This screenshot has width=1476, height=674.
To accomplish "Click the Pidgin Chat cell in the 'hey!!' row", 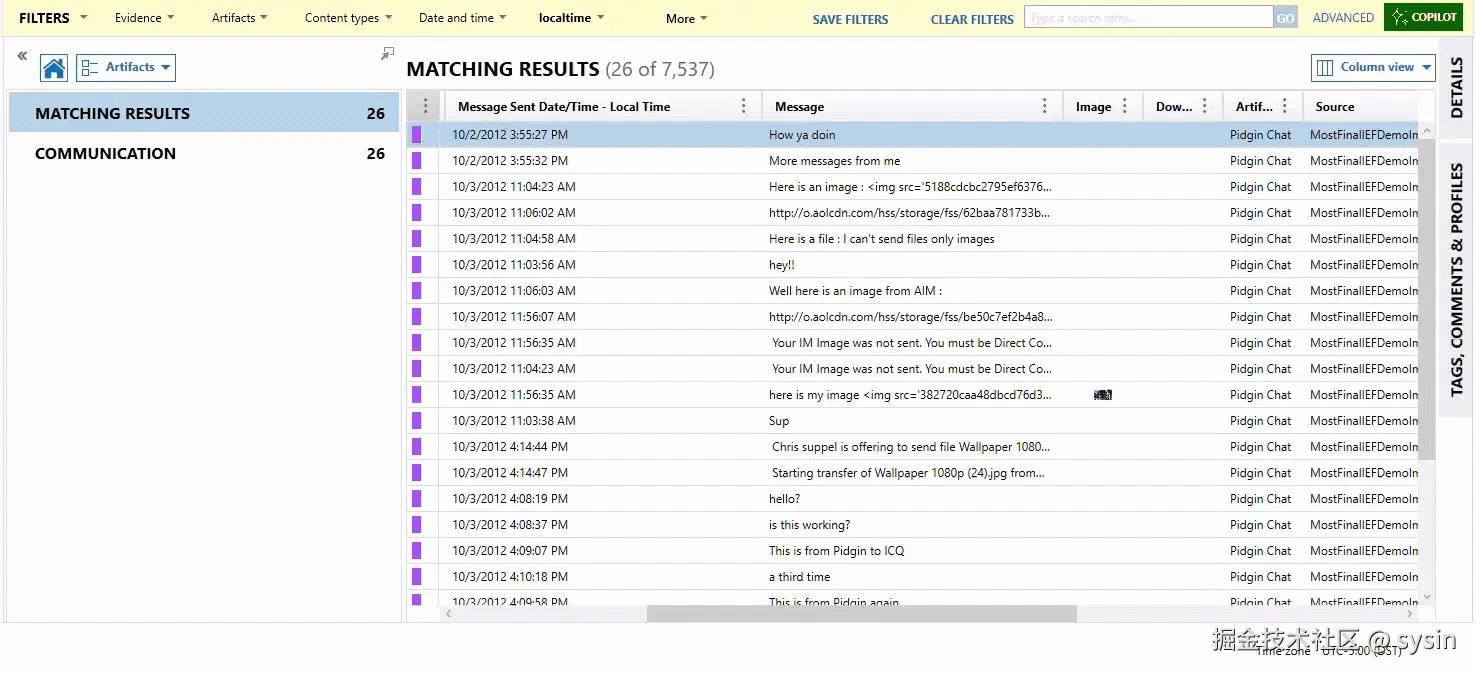I will (x=1260, y=265).
